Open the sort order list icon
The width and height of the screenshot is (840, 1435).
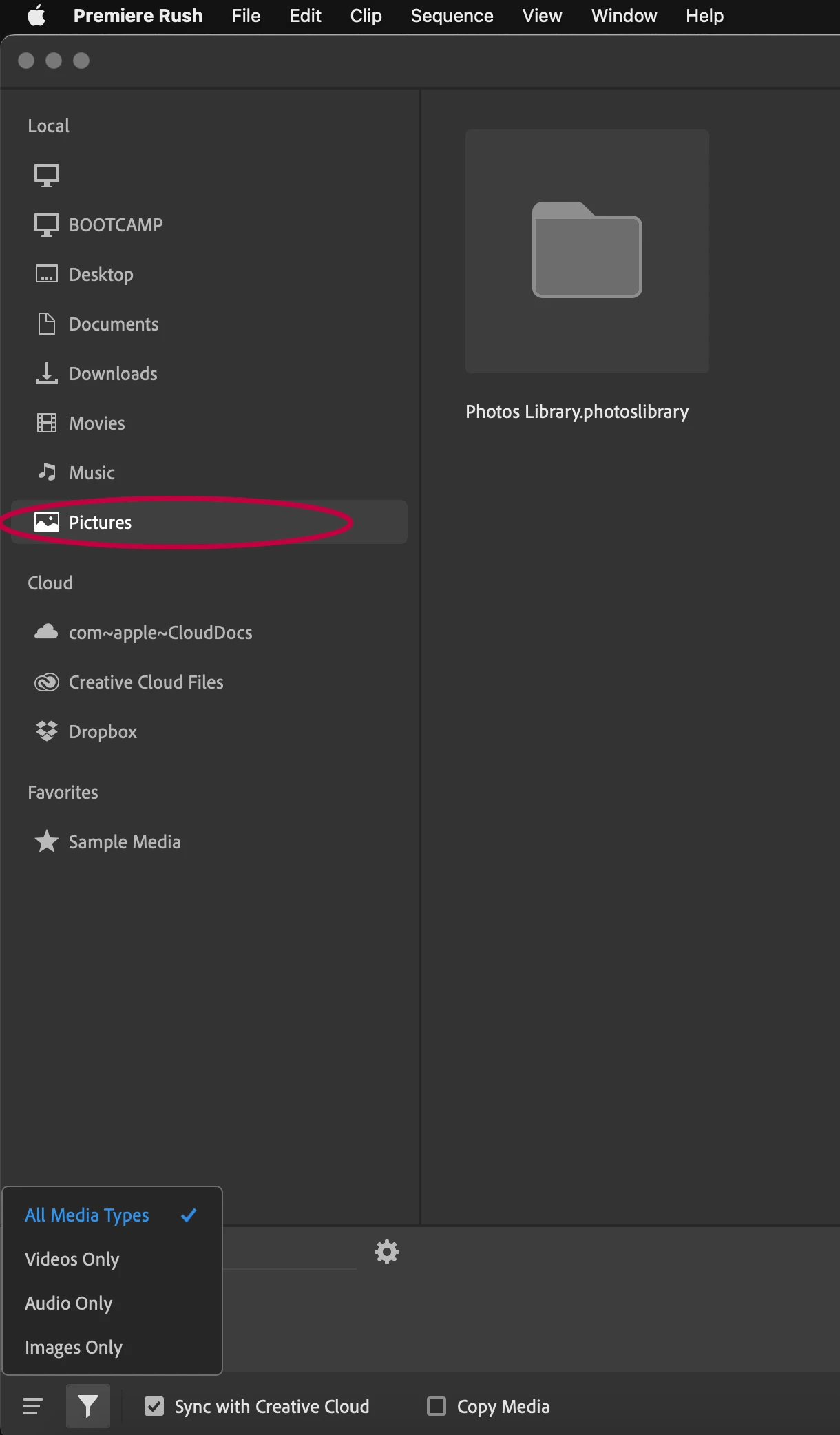[33, 1406]
